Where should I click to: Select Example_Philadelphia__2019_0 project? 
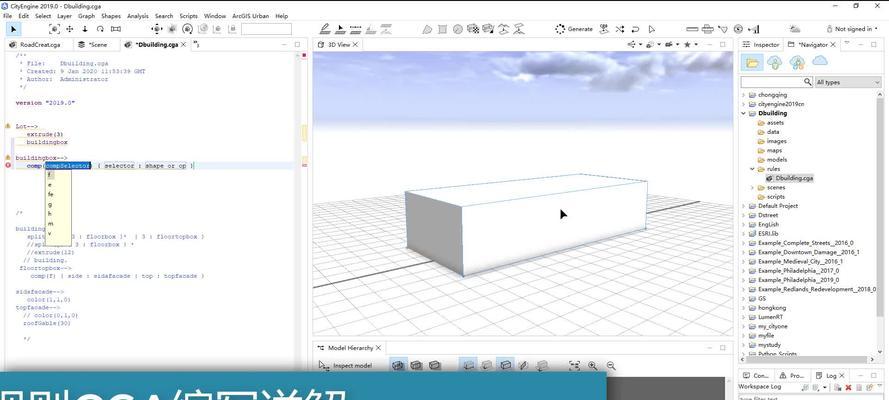click(x=798, y=280)
